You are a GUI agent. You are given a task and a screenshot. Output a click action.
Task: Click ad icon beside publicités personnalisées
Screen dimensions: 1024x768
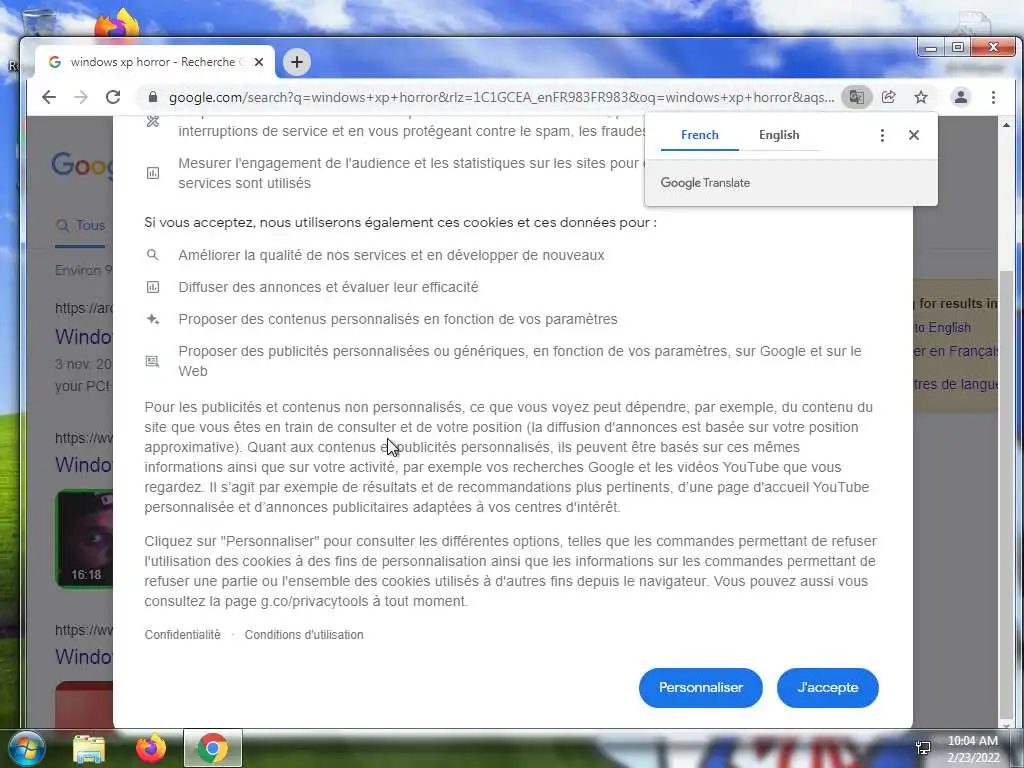(152, 361)
